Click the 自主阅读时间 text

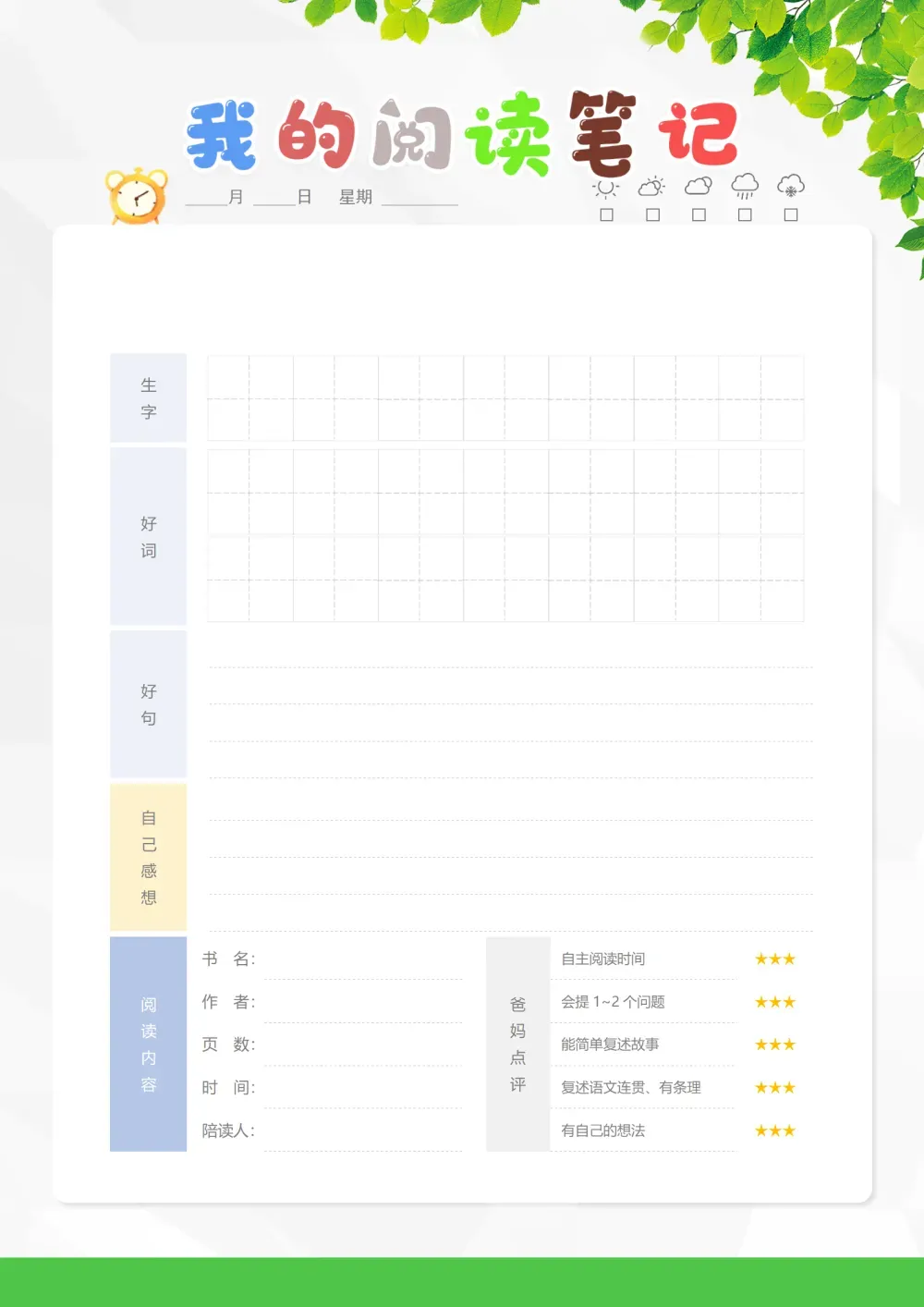[603, 959]
